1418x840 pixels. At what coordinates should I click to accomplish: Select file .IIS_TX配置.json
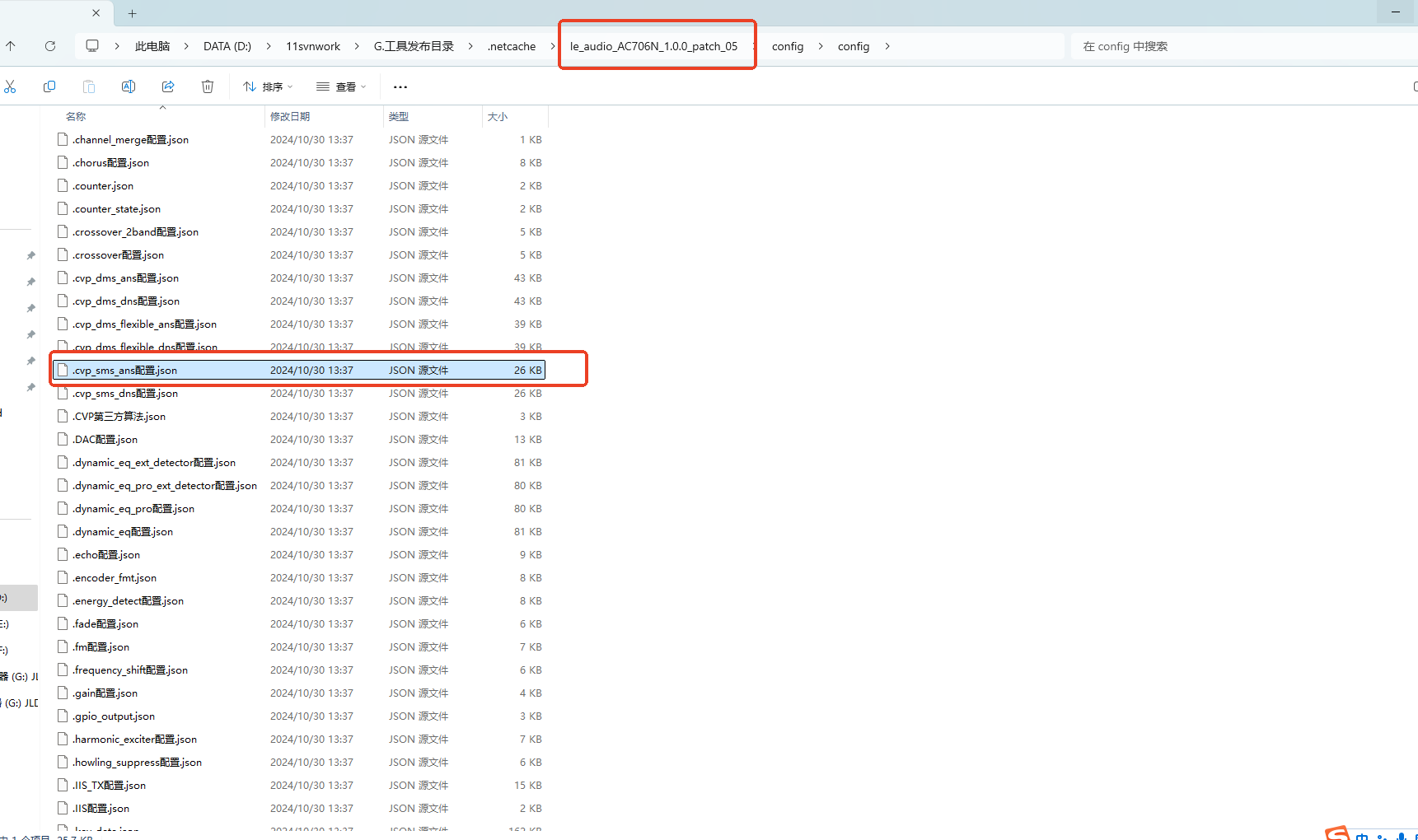click(x=298, y=785)
